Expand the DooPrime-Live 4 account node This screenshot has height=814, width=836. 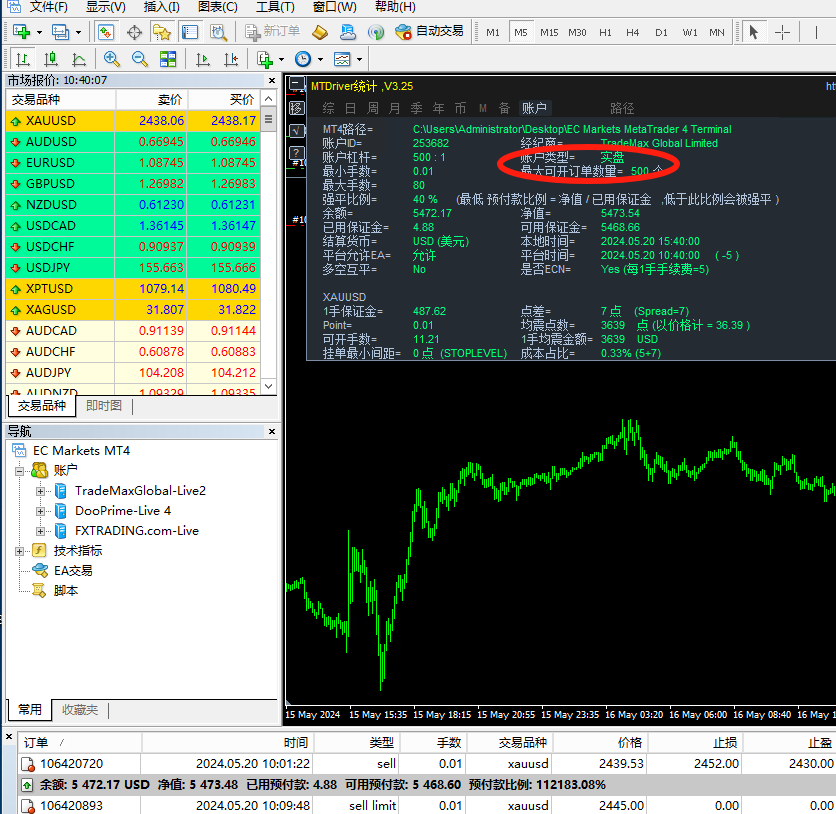point(41,511)
